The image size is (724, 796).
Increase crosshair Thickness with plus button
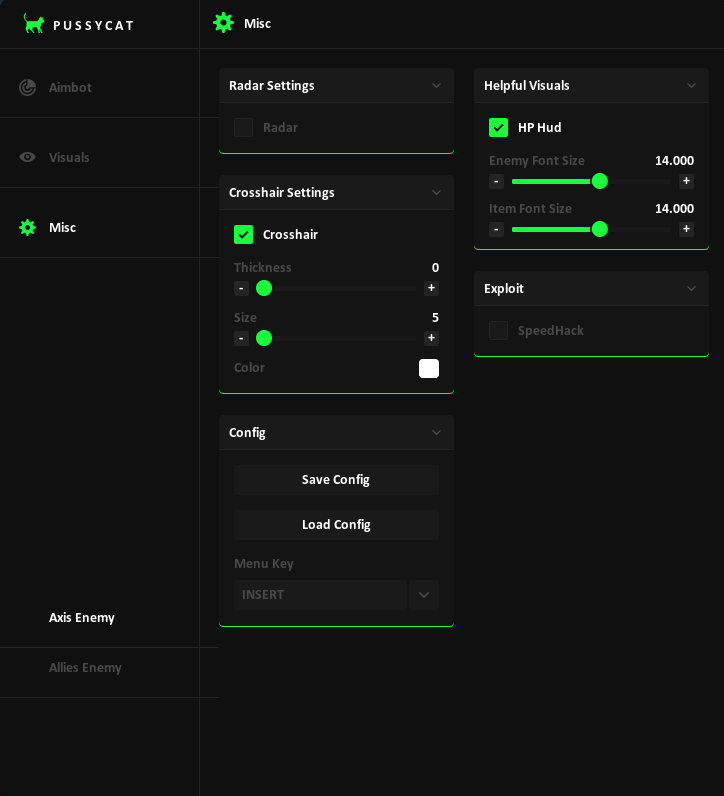coord(431,288)
